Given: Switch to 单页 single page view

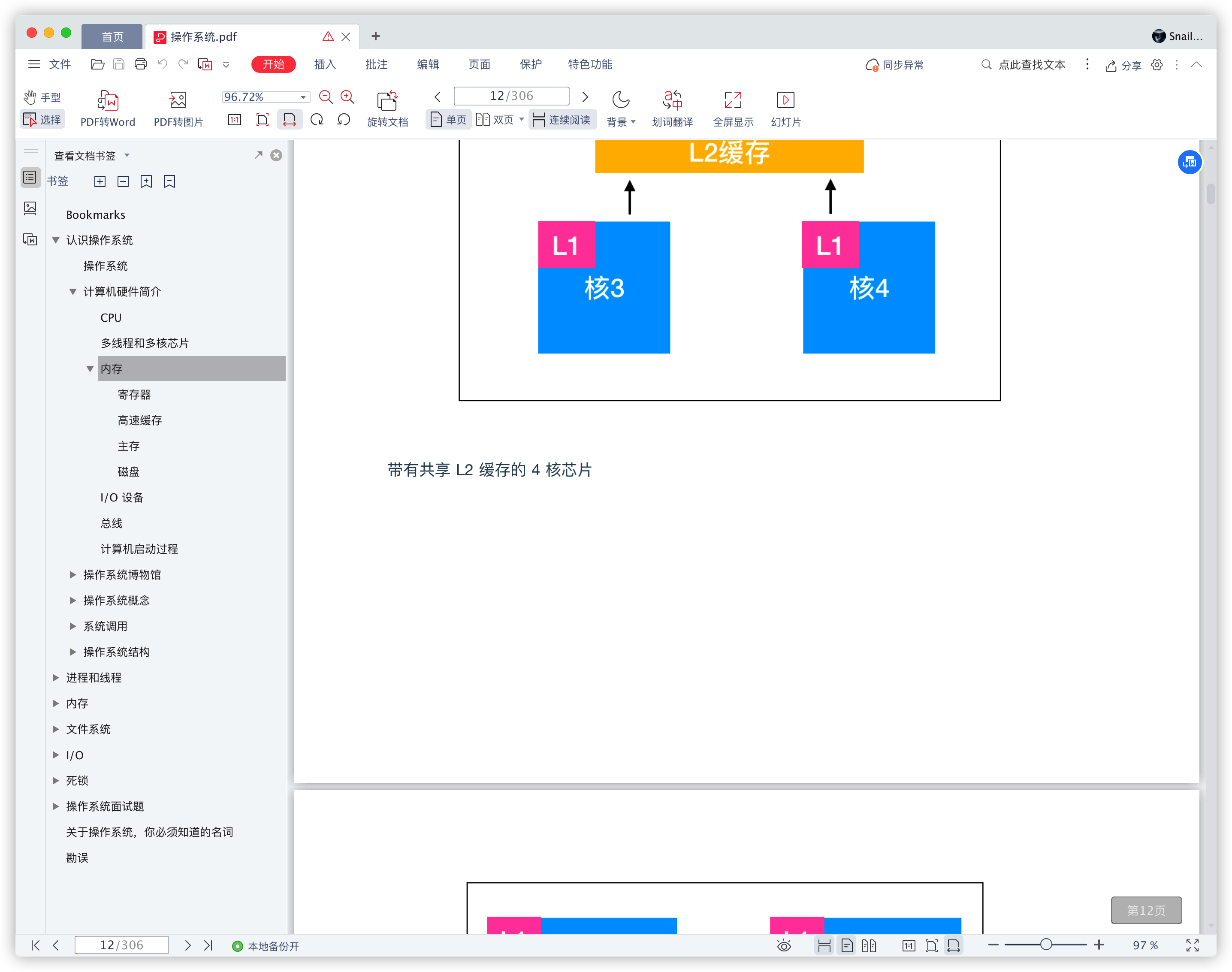Looking at the screenshot, I should click(x=448, y=120).
